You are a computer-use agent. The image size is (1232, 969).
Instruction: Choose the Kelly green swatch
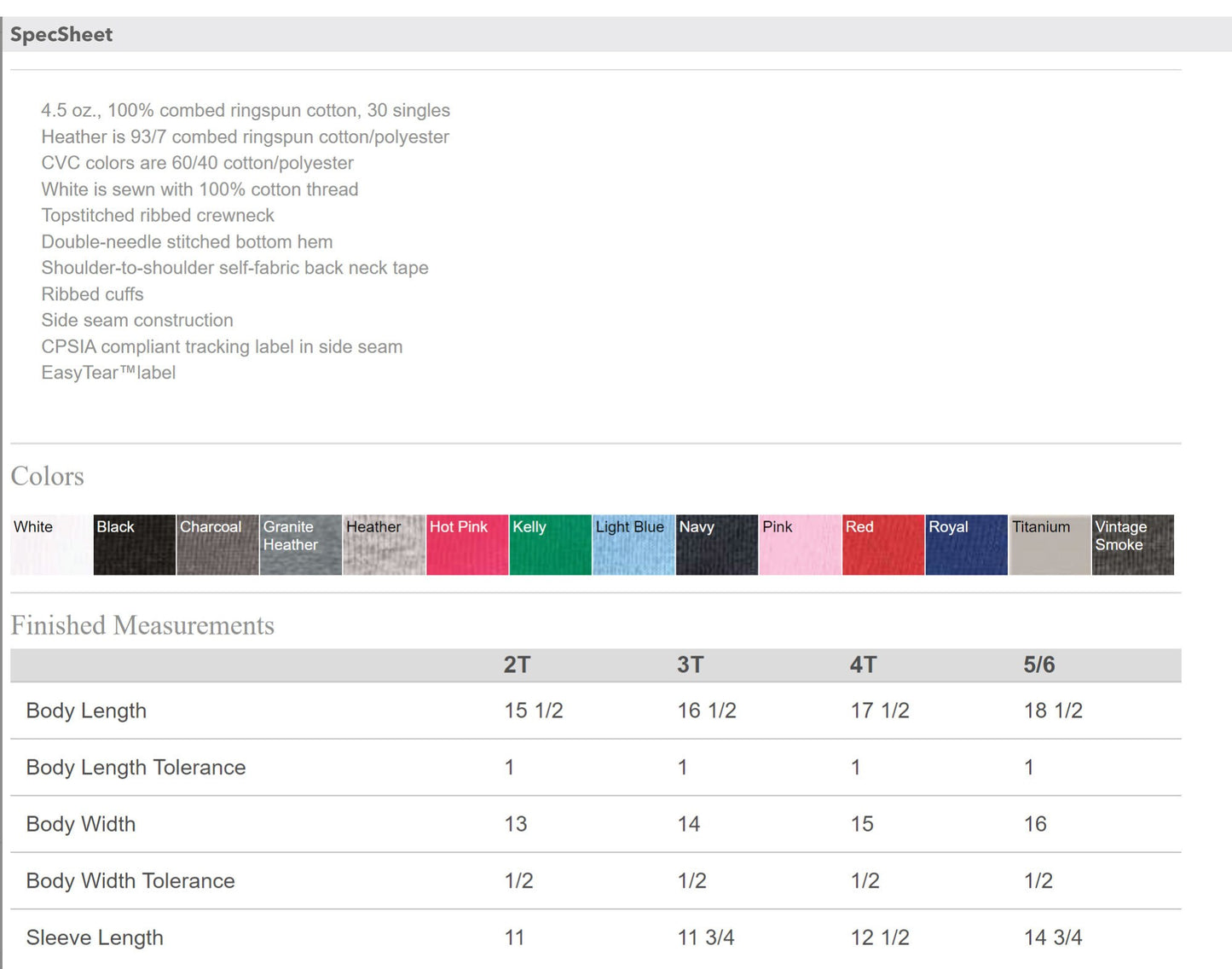point(550,544)
